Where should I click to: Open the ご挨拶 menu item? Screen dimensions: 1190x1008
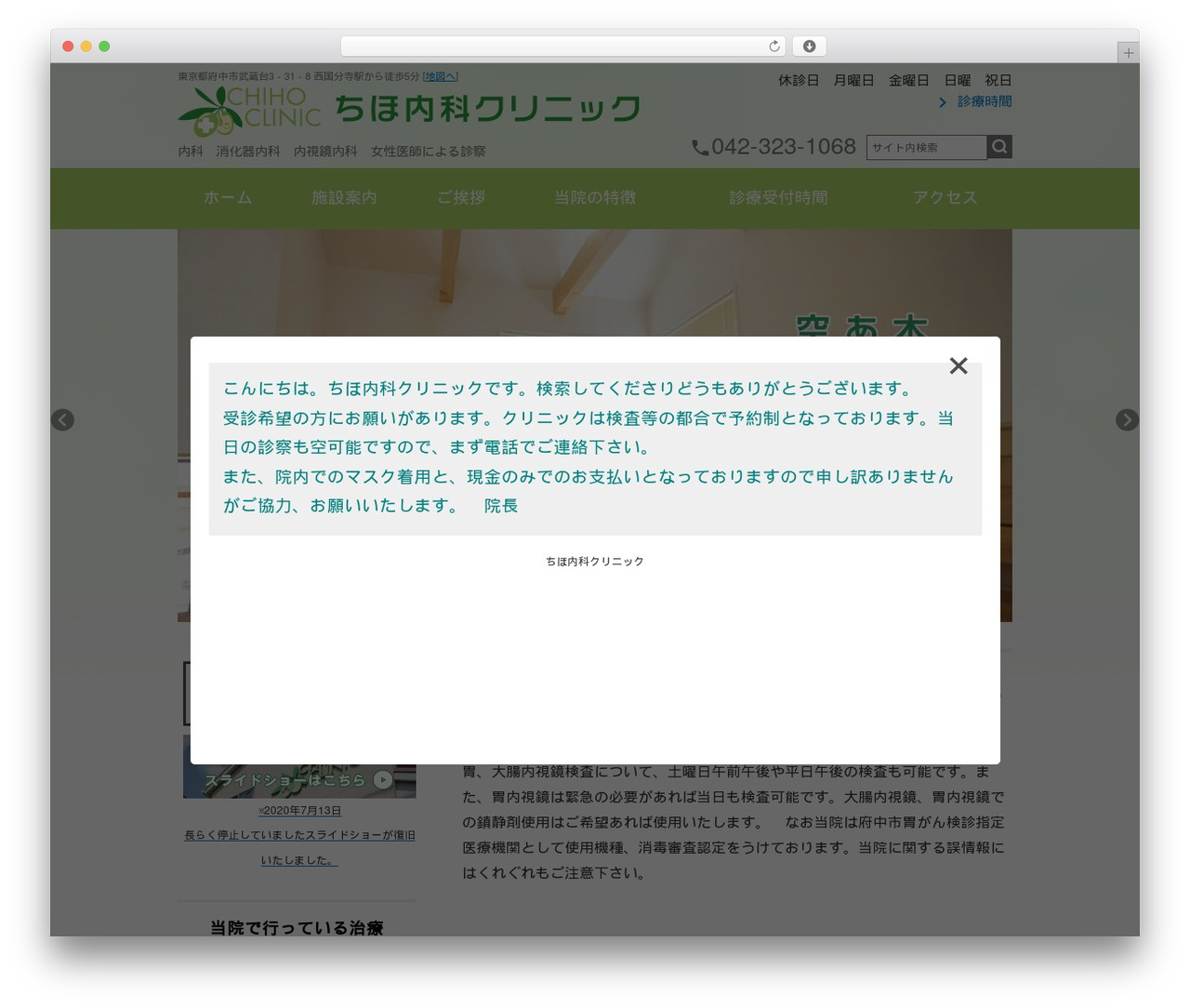coord(461,198)
